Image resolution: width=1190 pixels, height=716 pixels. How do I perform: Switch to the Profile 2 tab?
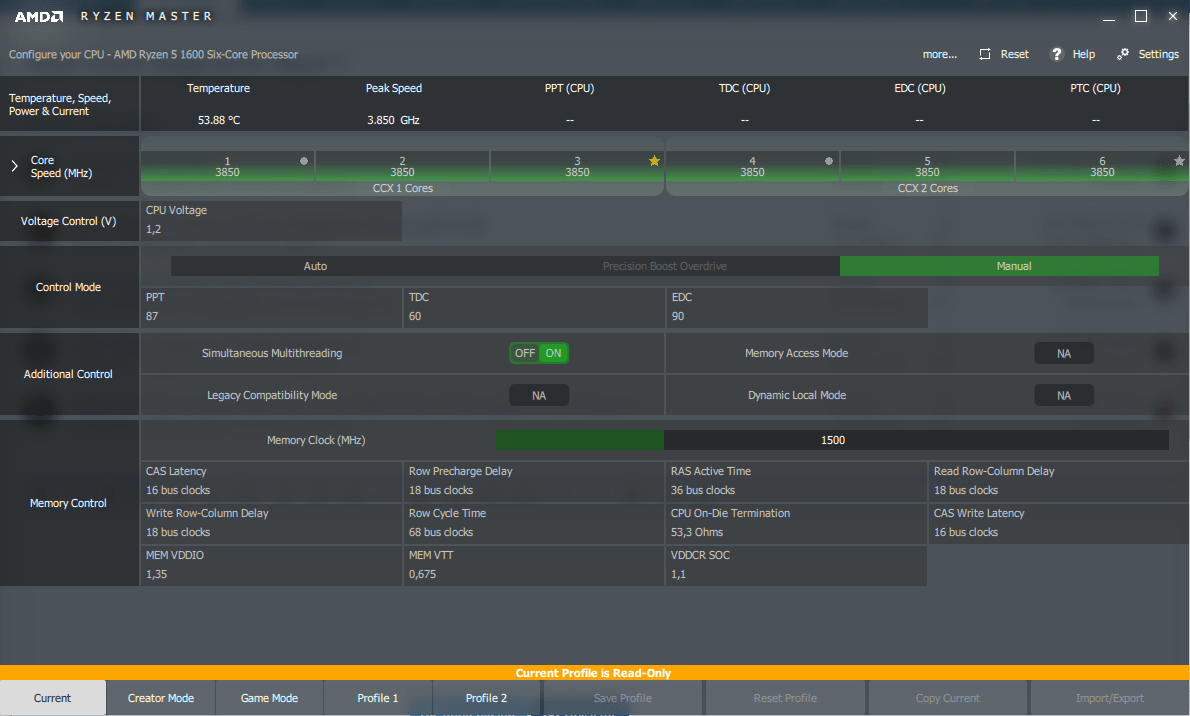[x=486, y=698]
